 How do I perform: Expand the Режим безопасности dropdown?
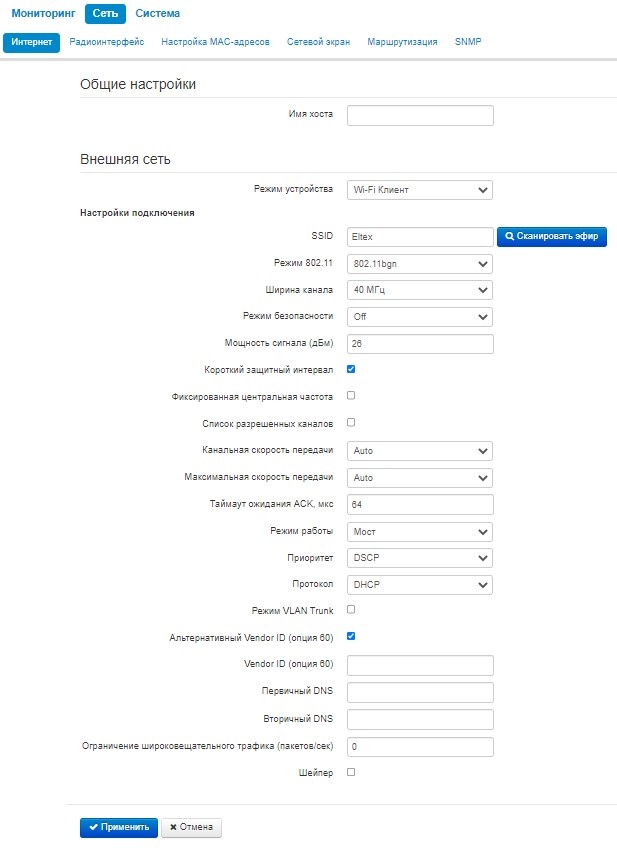click(x=420, y=317)
